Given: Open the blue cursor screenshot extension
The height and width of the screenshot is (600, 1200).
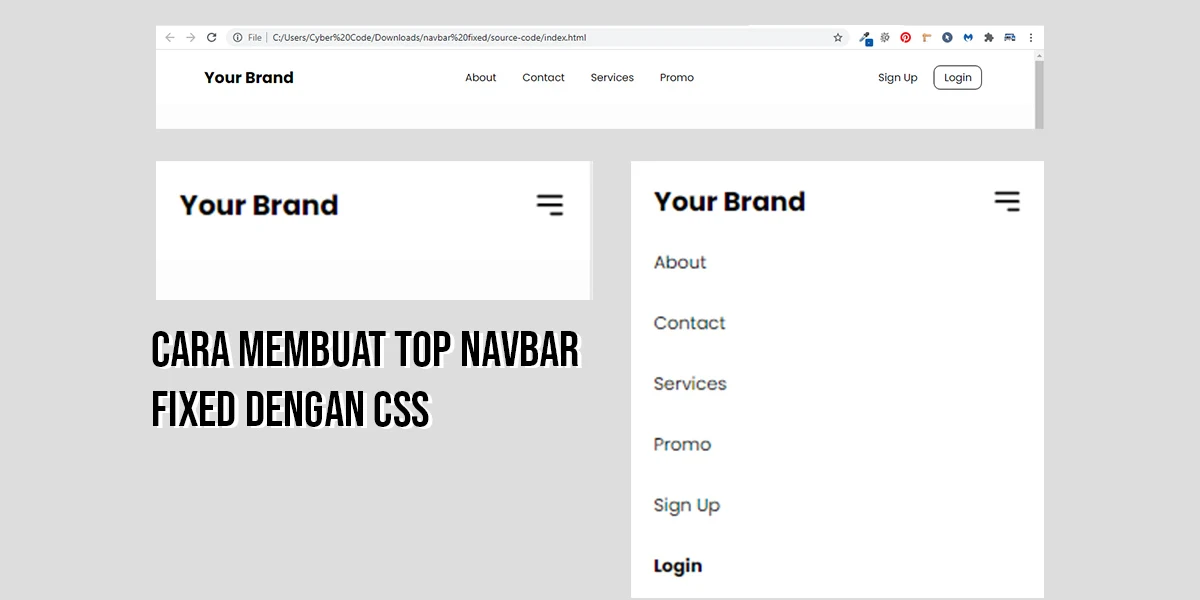Looking at the screenshot, I should coord(947,37).
